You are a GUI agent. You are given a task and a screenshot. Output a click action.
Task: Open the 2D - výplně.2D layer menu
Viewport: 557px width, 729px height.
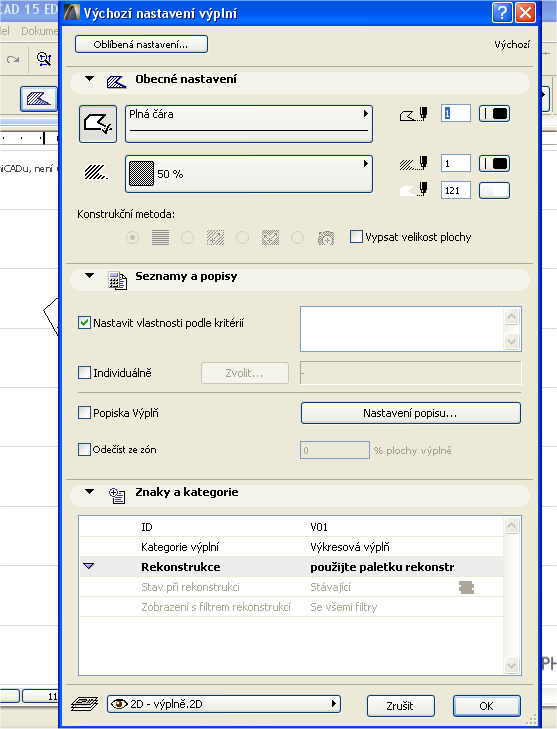224,704
